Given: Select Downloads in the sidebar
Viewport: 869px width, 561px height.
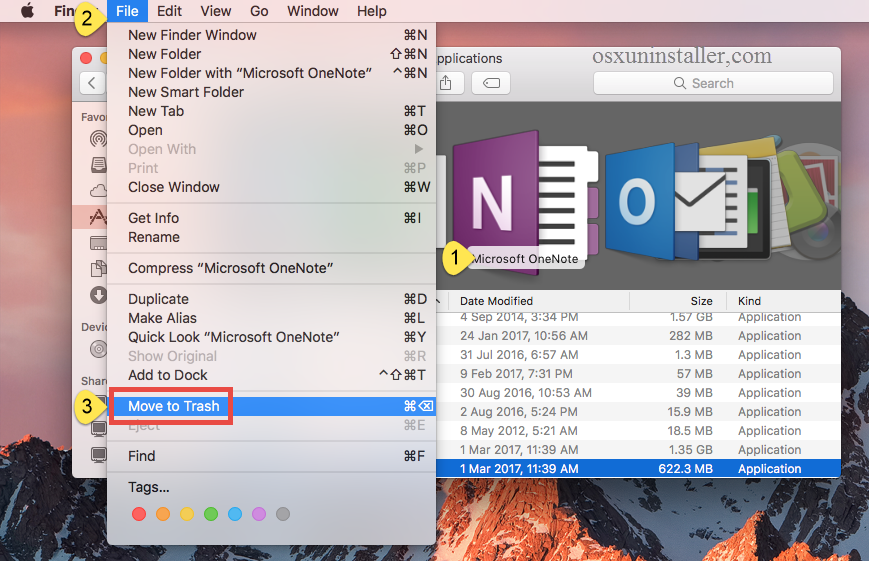Looking at the screenshot, I should (x=98, y=295).
